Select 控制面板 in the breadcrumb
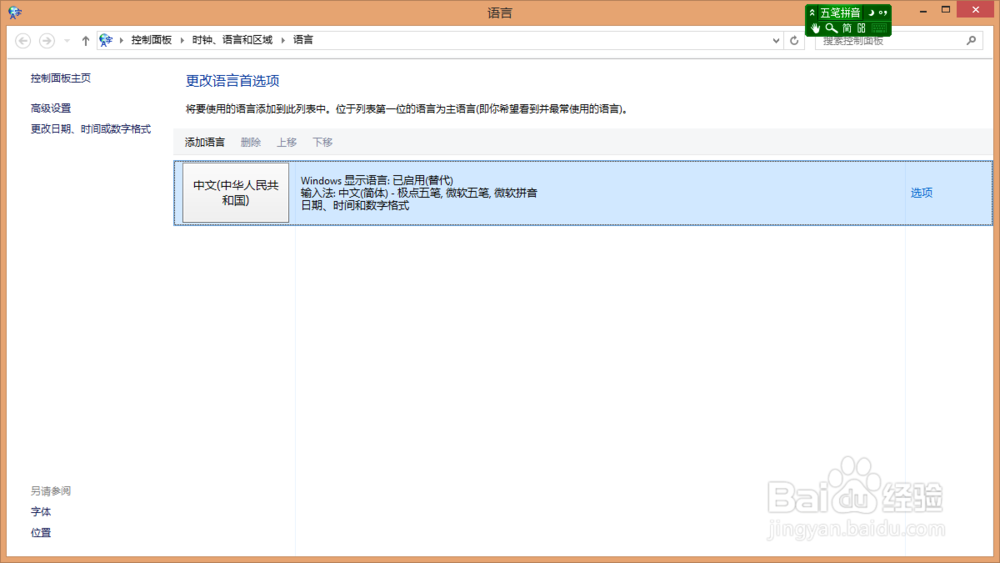 click(x=152, y=40)
